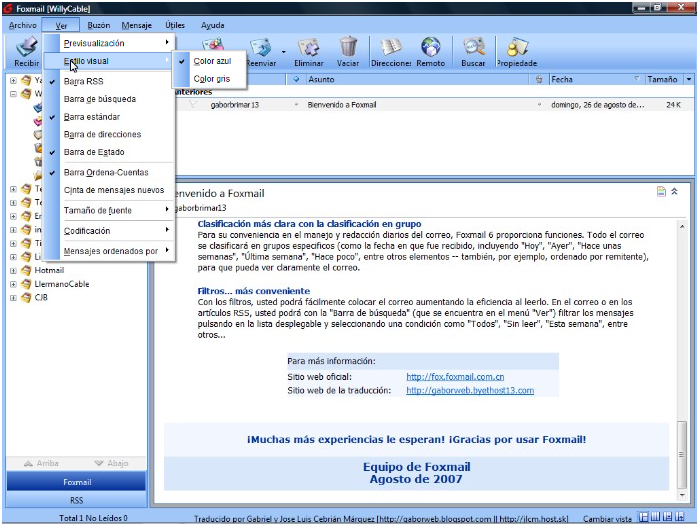Open Direcciones address book icon

click(x=391, y=47)
